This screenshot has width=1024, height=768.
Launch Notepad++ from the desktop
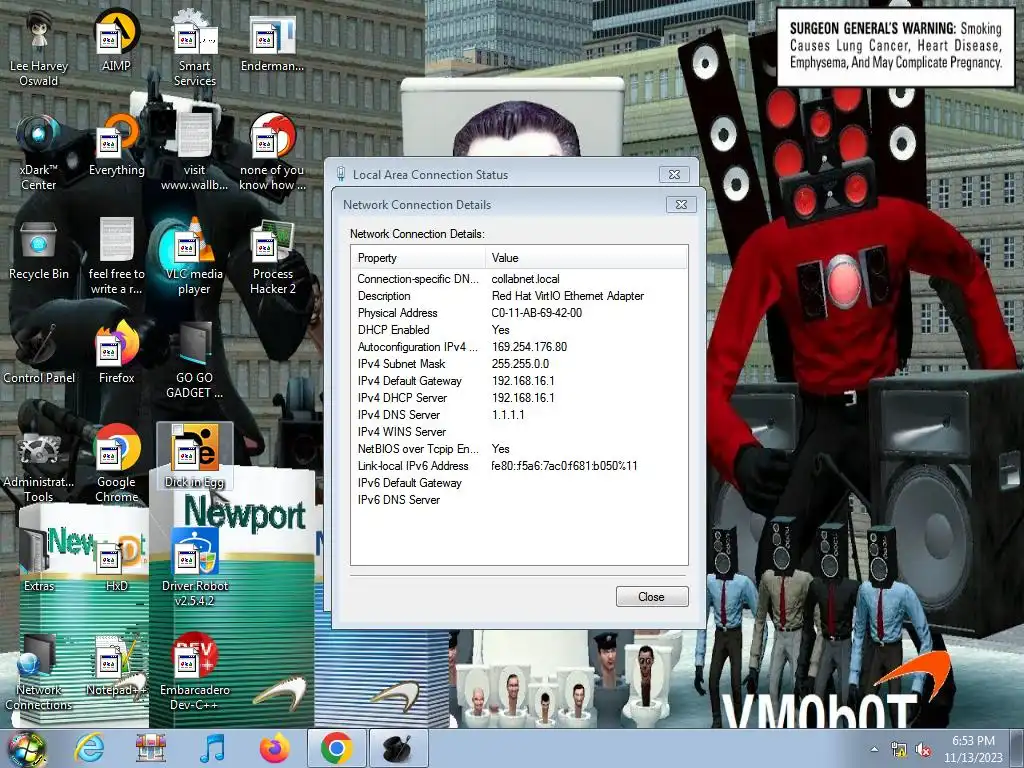[116, 665]
